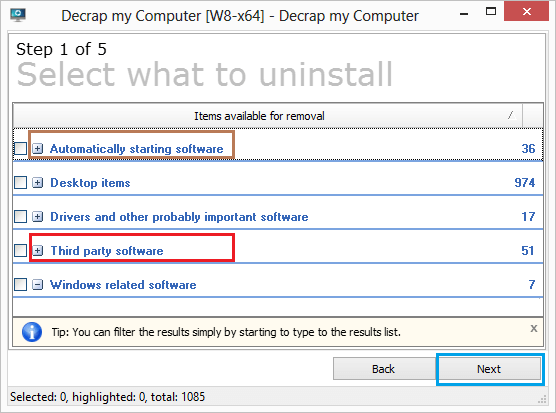Collapse the Windows related software group

(x=38, y=284)
